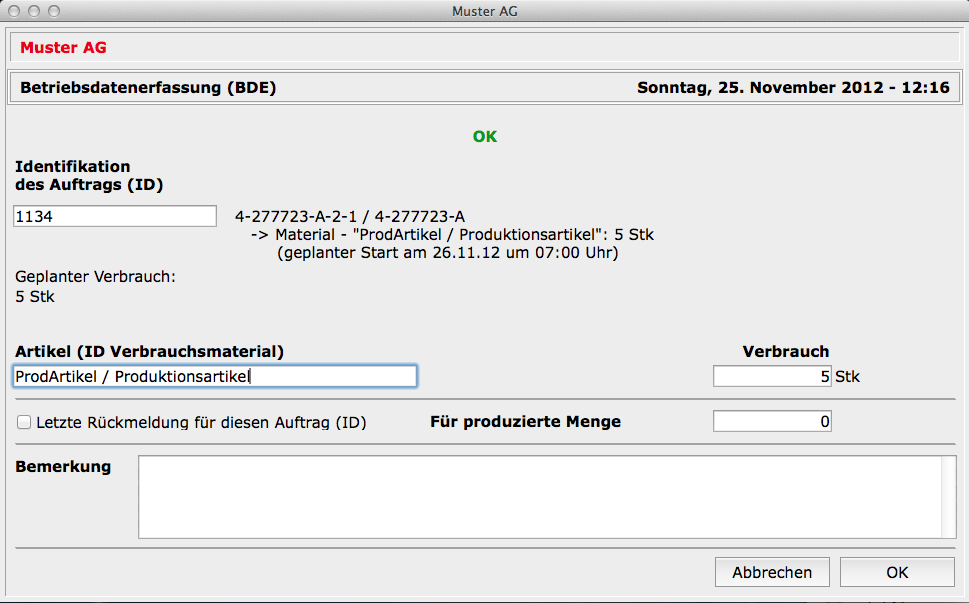Screen dimensions: 969x603
Task: Click the Stk unit label beside Verbrauch
Action: coord(848,377)
